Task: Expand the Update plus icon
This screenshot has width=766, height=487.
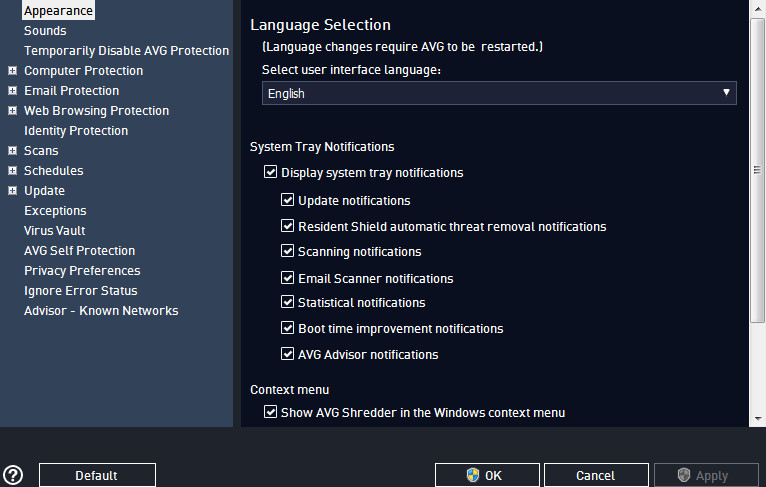Action: point(13,191)
